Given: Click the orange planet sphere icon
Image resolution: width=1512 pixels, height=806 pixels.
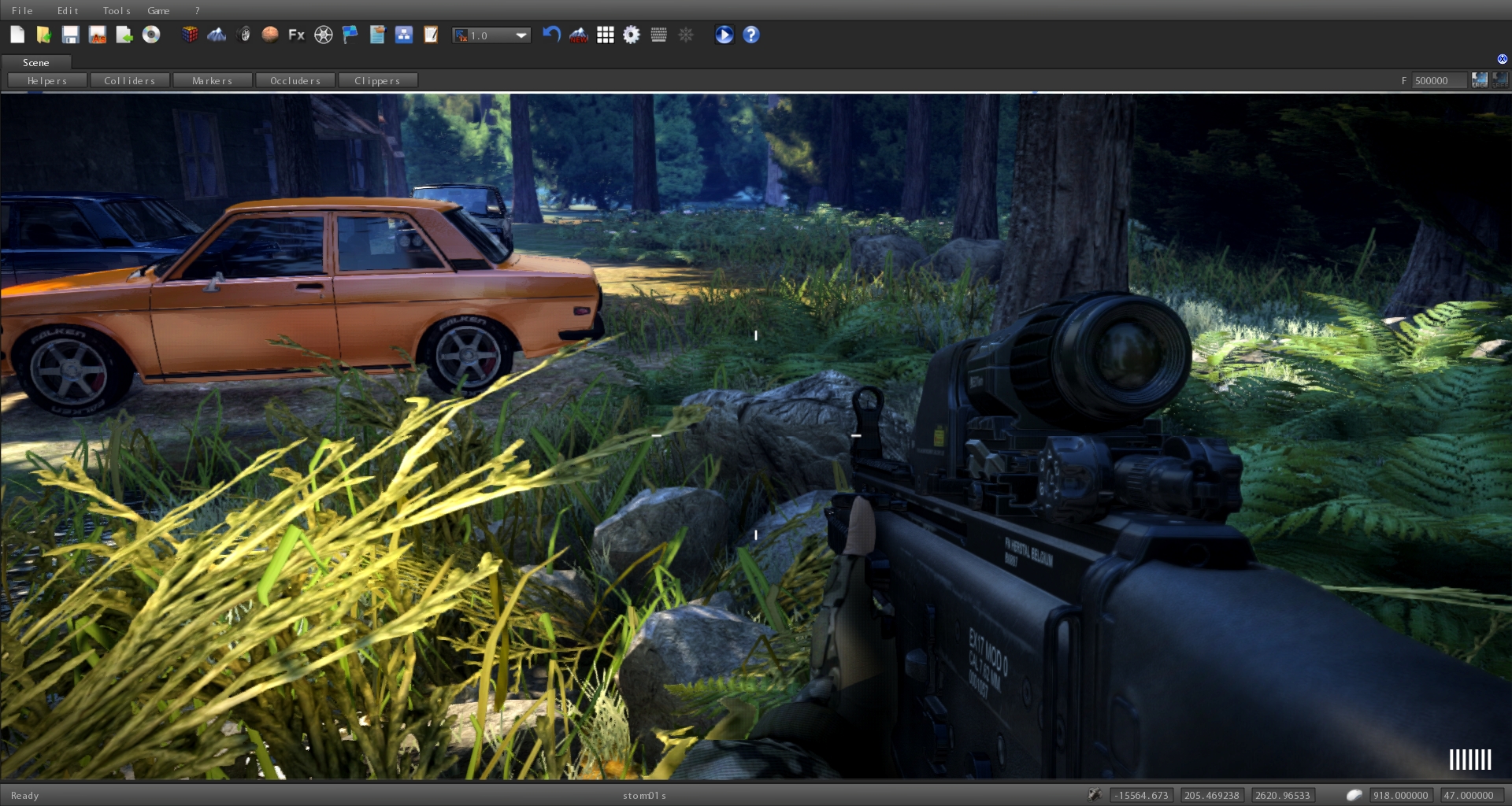Looking at the screenshot, I should (x=270, y=35).
